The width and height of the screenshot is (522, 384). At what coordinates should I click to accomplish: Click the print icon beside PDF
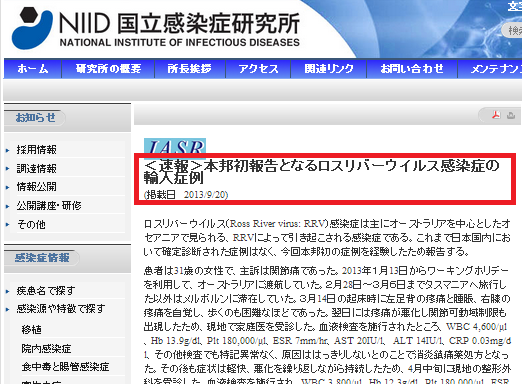tap(511, 115)
